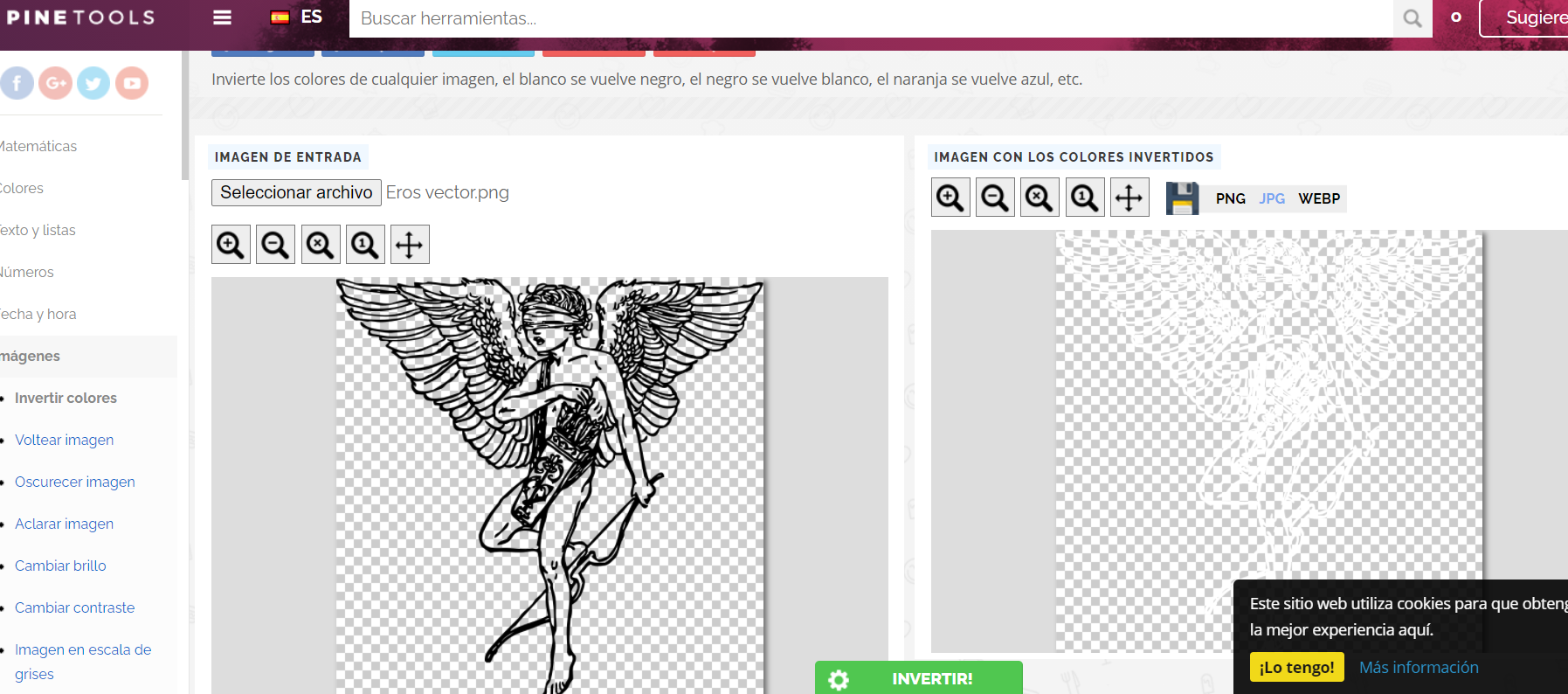The image size is (1568, 694).
Task: Click the Seleccionar archivo button
Action: (x=296, y=192)
